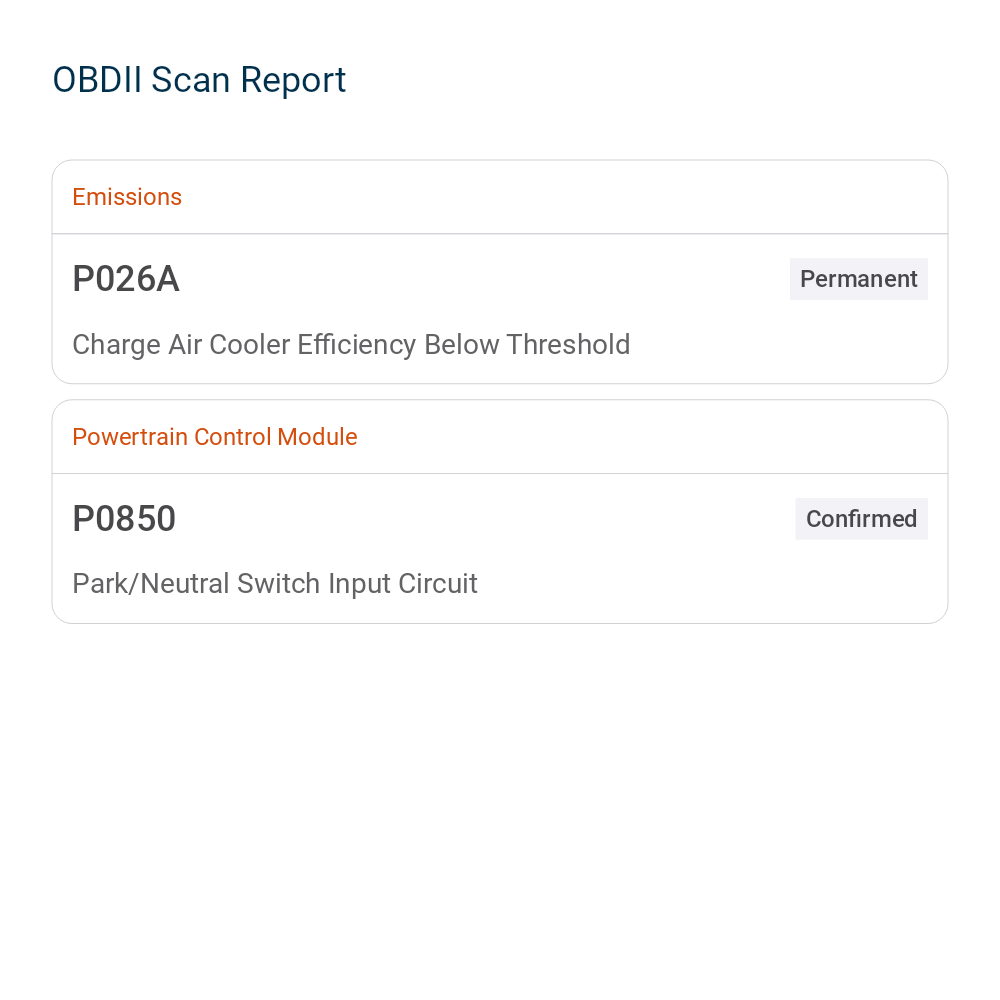Click the Confirmed status badge
Image resolution: width=1000 pixels, height=1000 pixels.
[861, 519]
